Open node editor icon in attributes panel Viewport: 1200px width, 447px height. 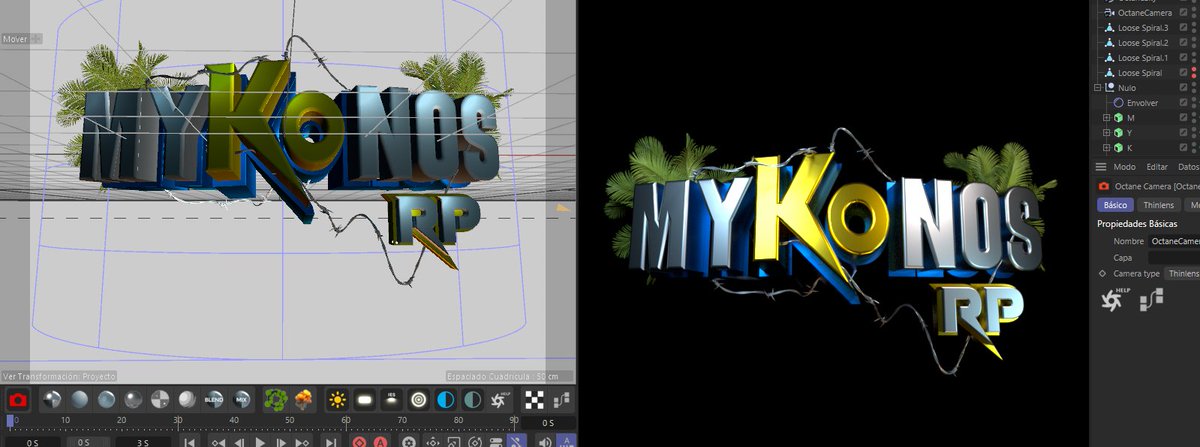(x=1151, y=297)
